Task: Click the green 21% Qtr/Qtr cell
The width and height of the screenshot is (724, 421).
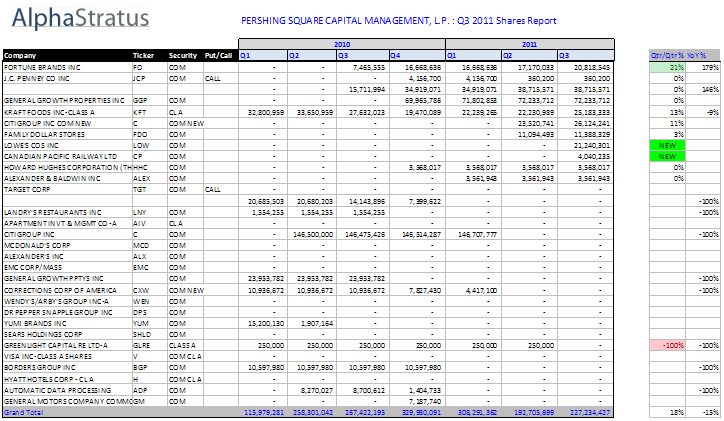Action: (667, 67)
